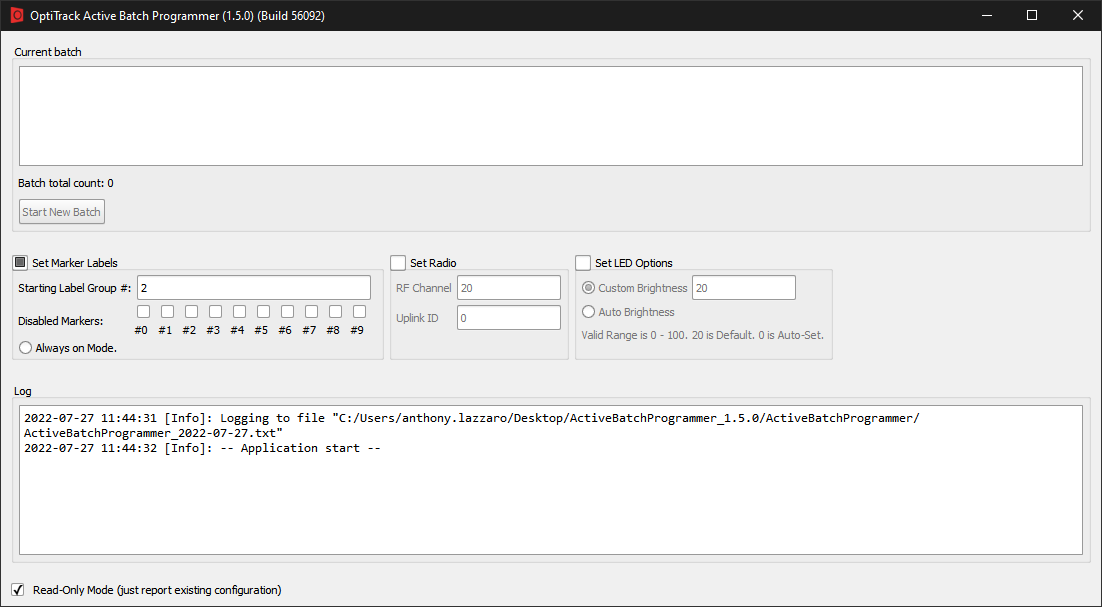Disable Read-Only Mode at the bottom
1102x607 pixels.
click(x=17, y=589)
